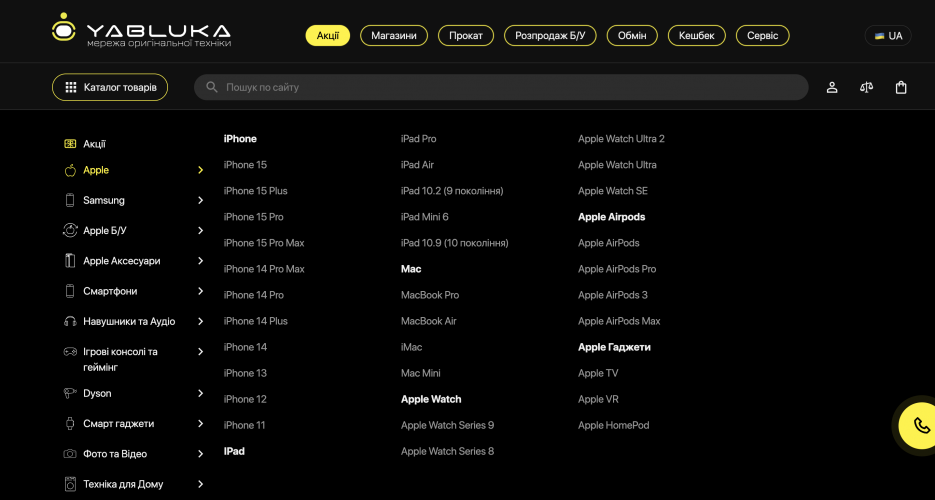Open the Розпродаж Б/У navigation item
Screen dimensions: 935x500
[550, 36]
